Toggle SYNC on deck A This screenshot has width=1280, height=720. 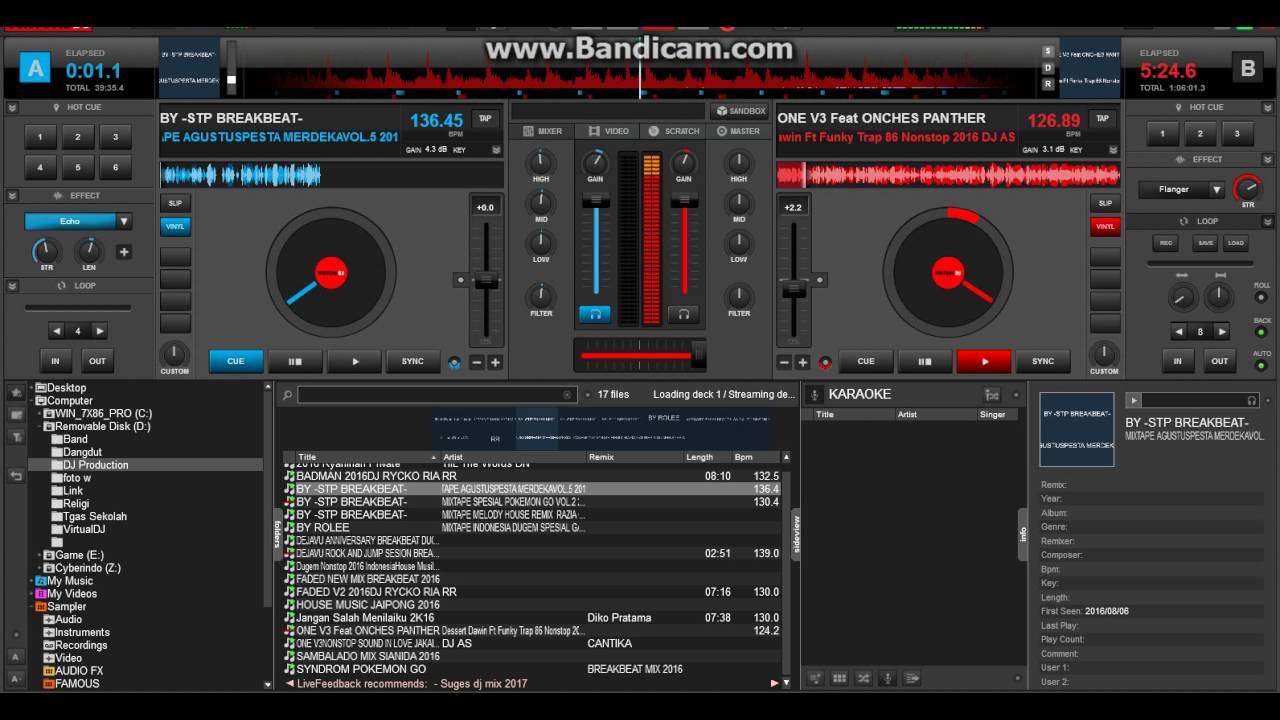pos(413,362)
